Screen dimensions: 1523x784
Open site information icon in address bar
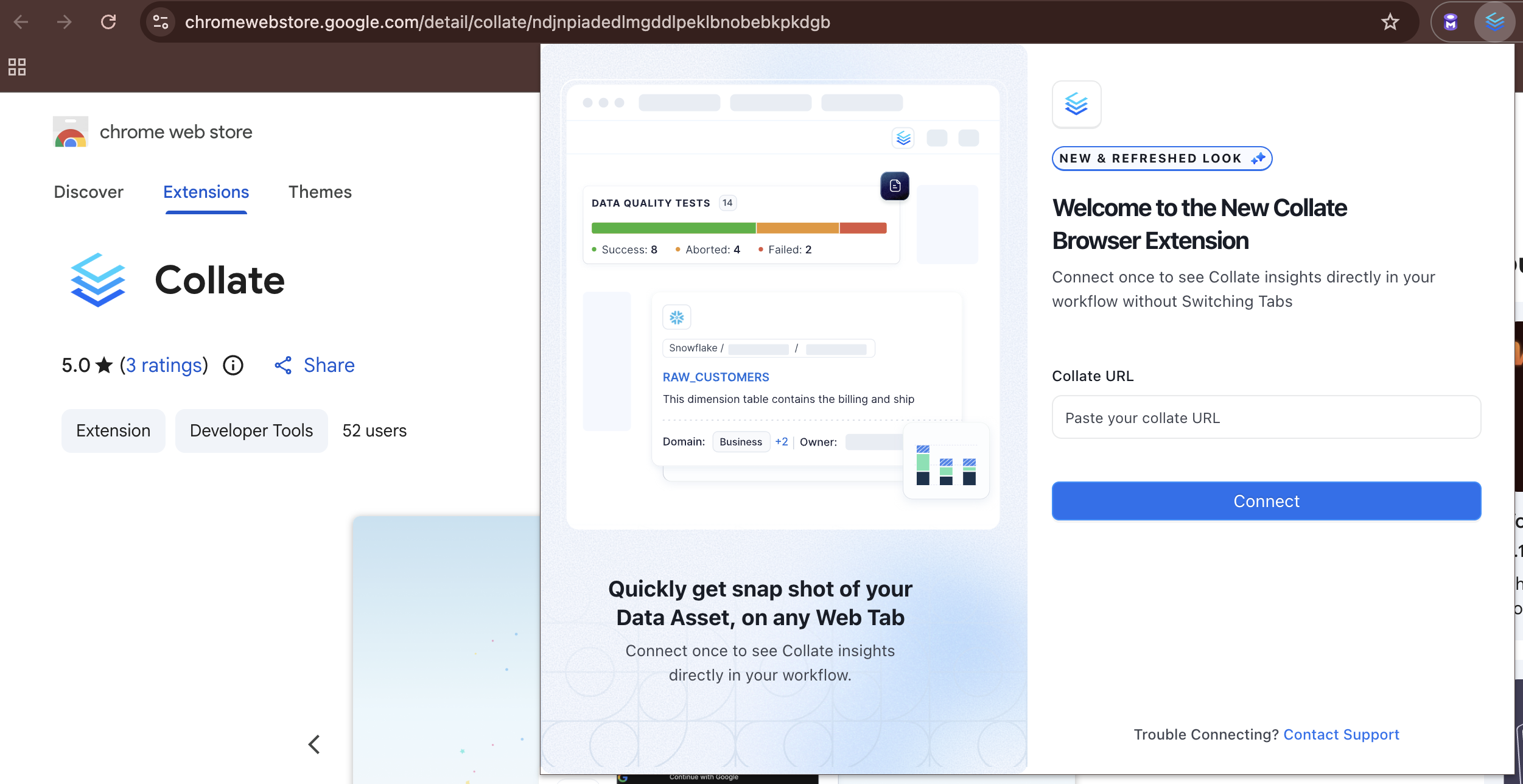(x=161, y=23)
